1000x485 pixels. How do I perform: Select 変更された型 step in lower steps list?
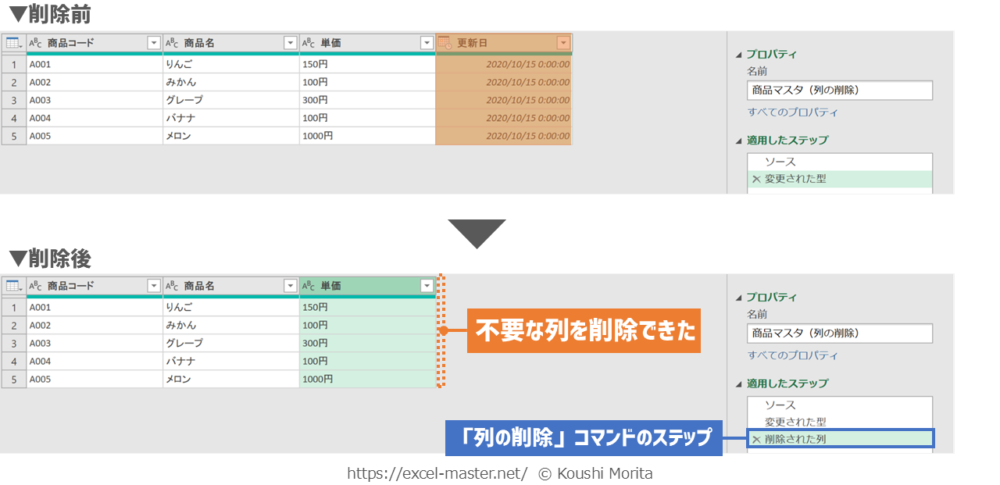click(x=795, y=422)
